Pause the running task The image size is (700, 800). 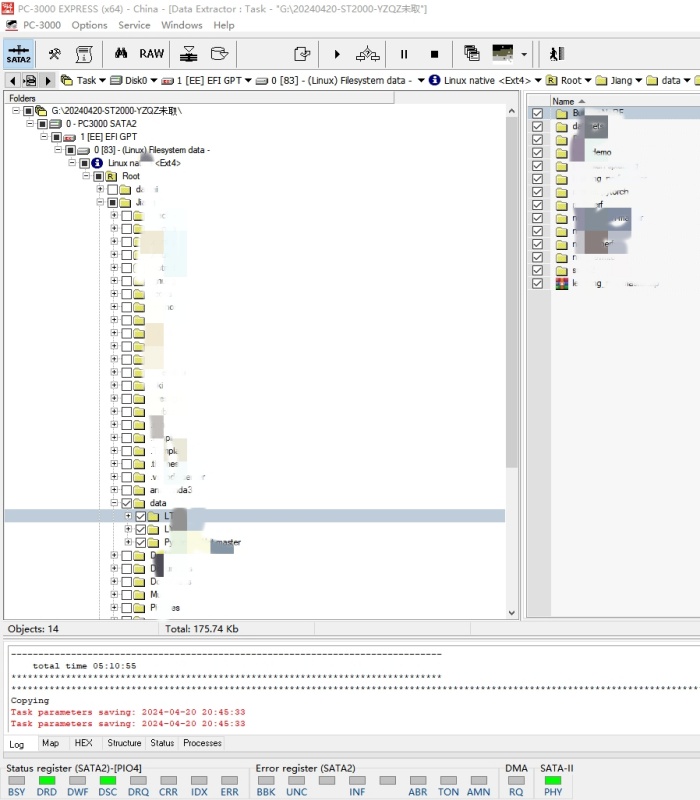[404, 54]
